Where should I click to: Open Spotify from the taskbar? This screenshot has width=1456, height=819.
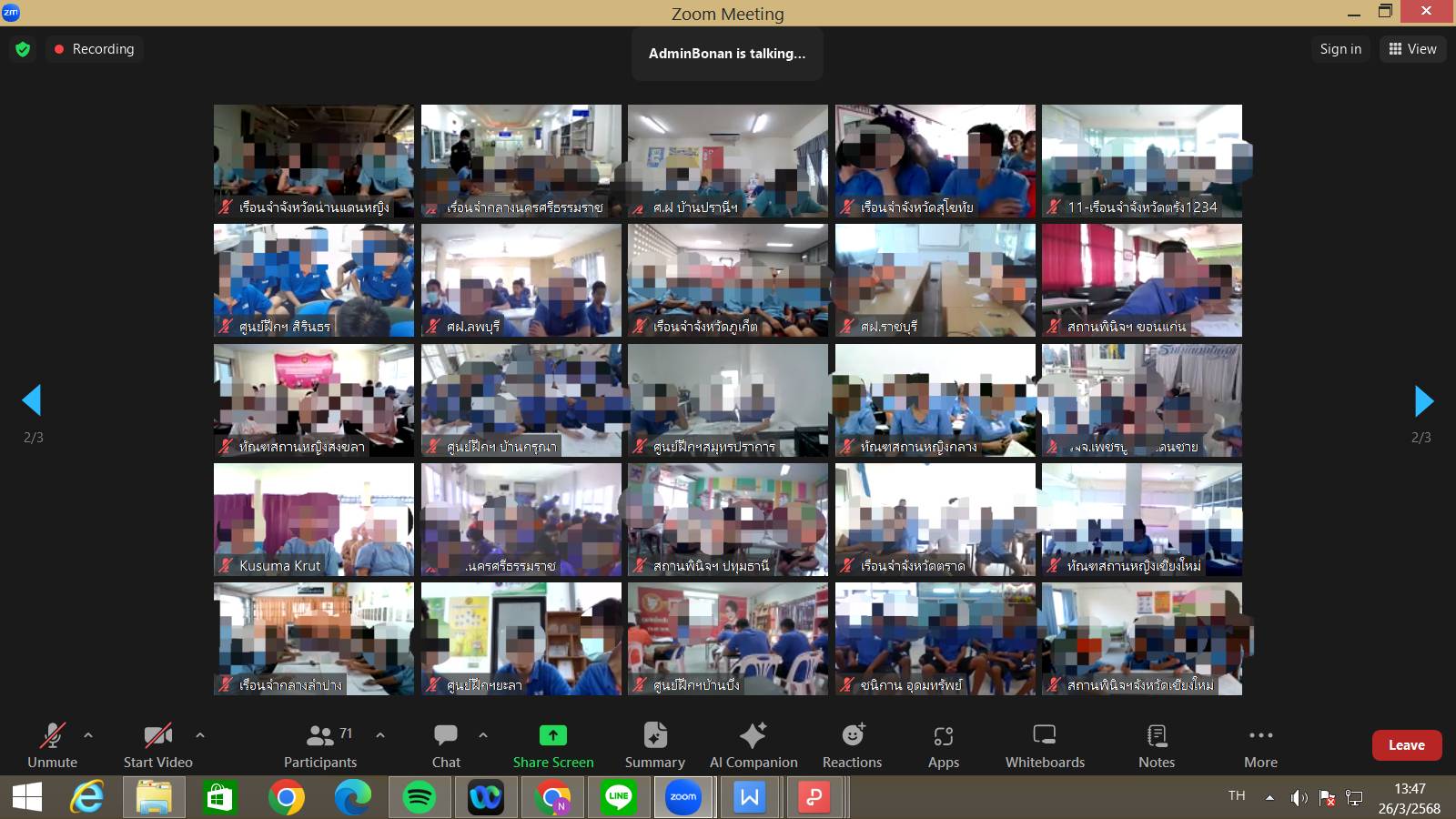click(419, 798)
